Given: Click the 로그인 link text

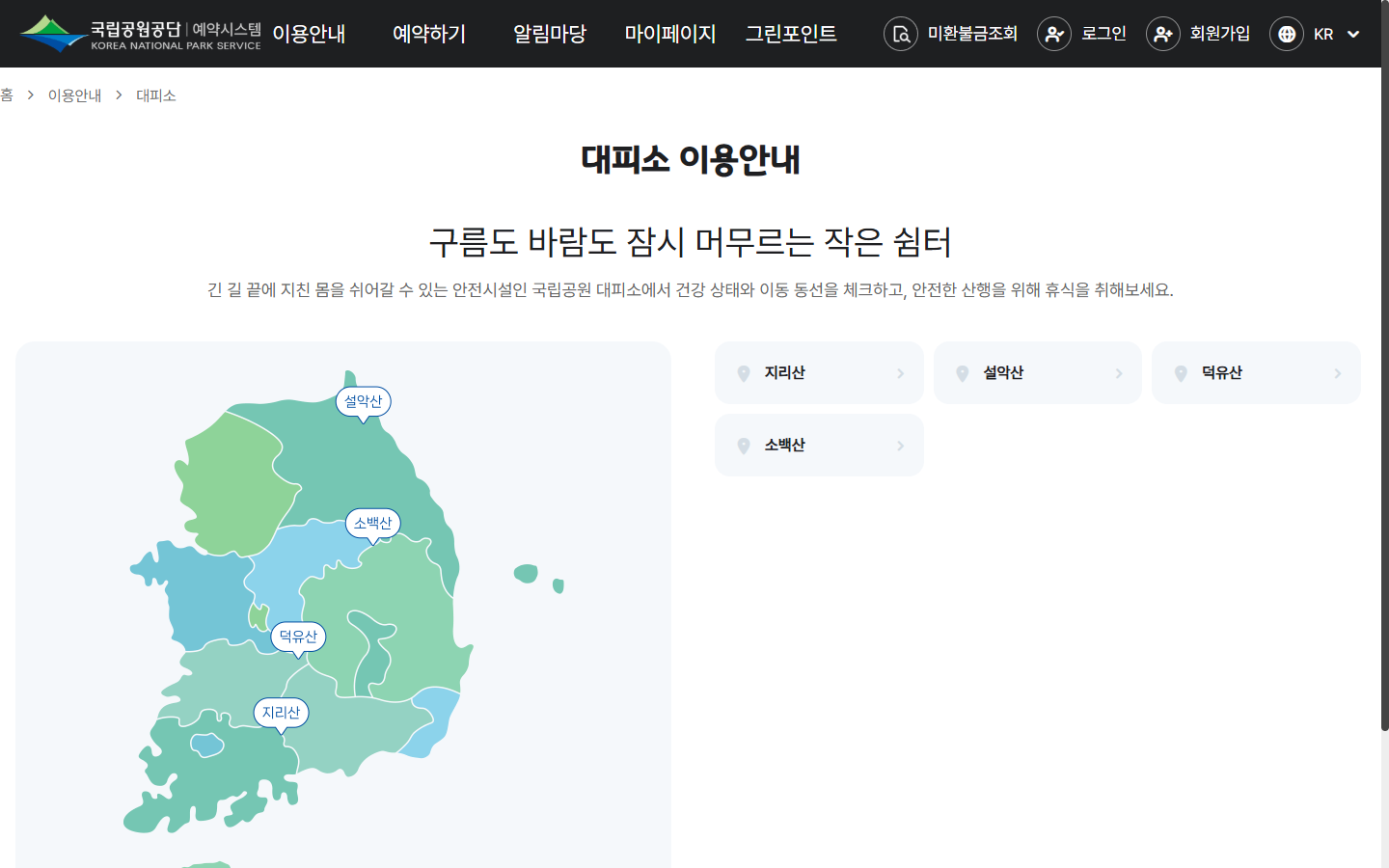Looking at the screenshot, I should pos(1103,34).
